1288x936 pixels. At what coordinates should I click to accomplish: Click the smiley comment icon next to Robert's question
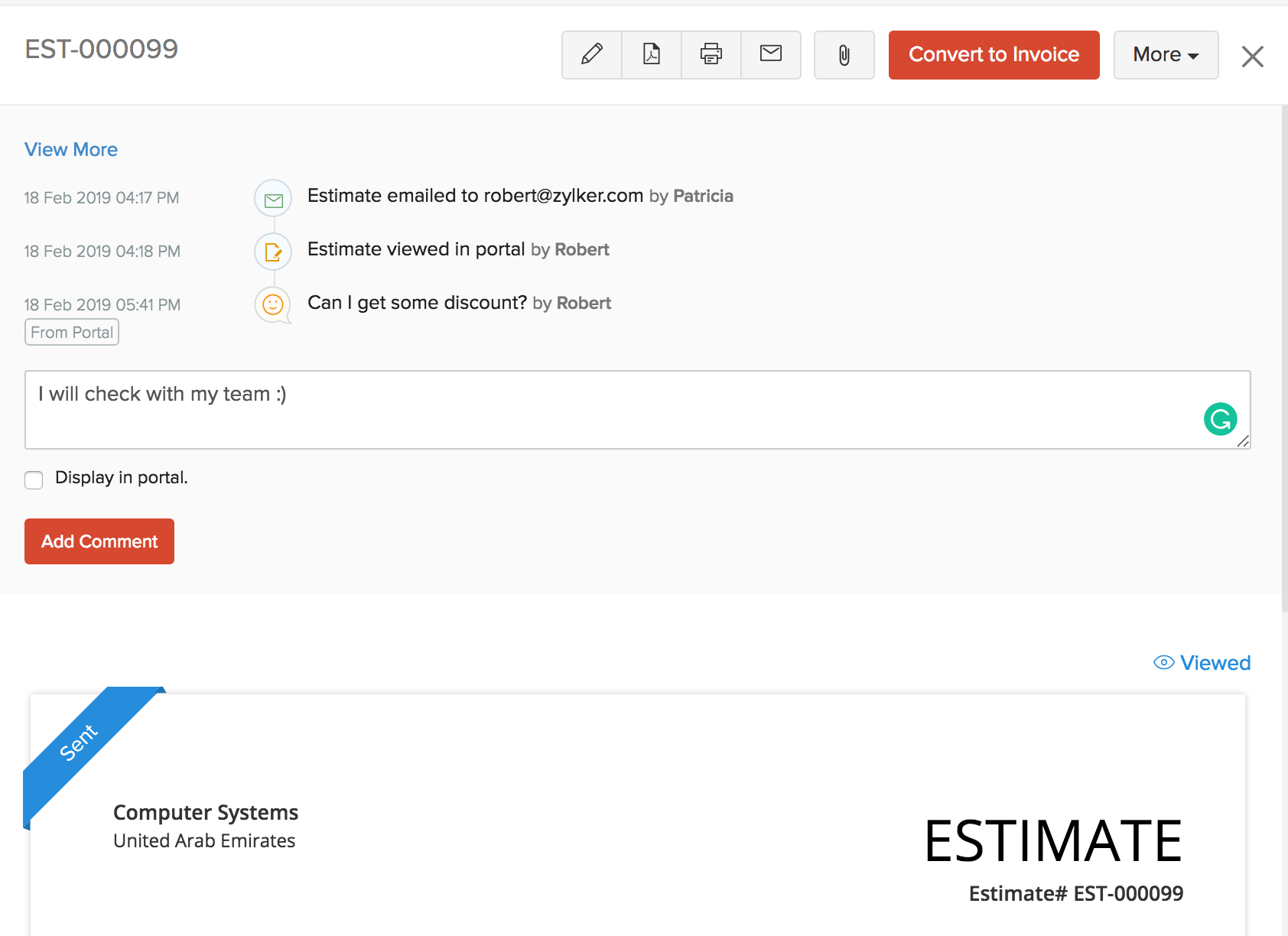point(272,304)
